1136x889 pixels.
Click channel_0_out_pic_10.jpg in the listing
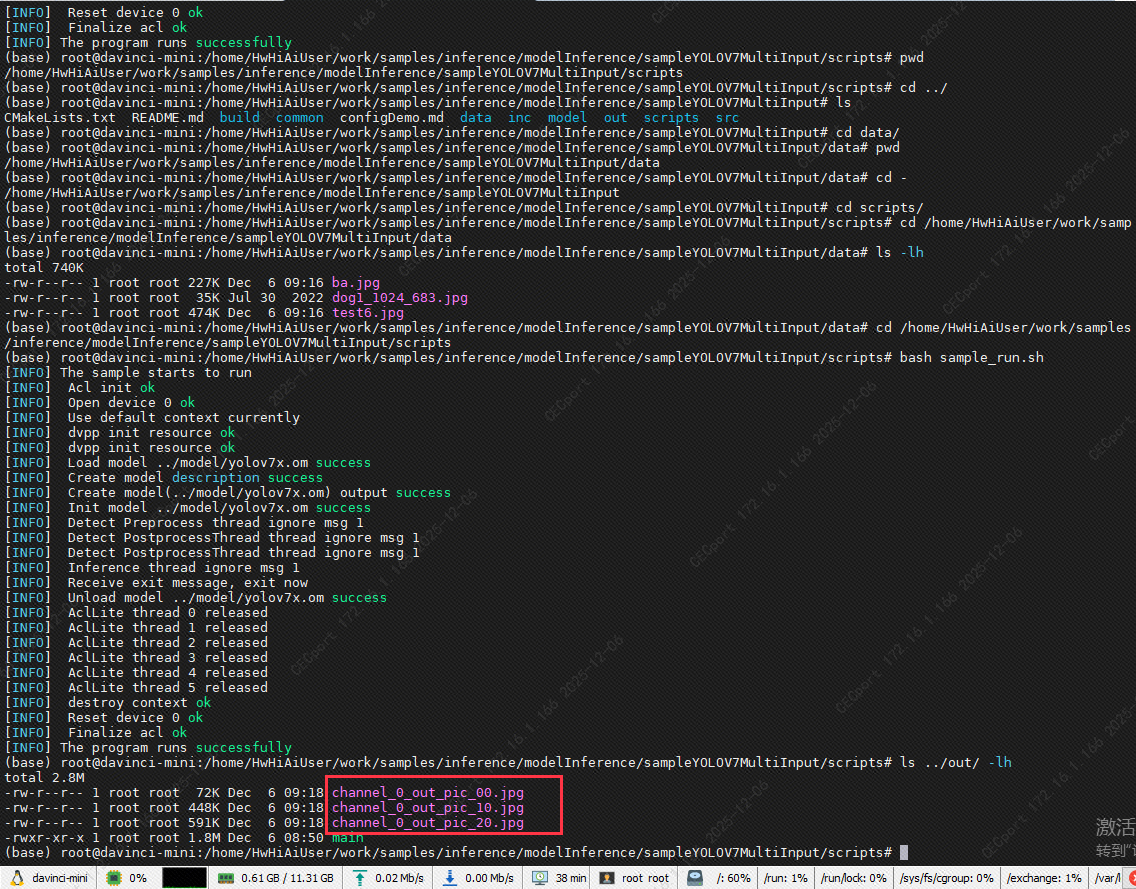point(427,808)
